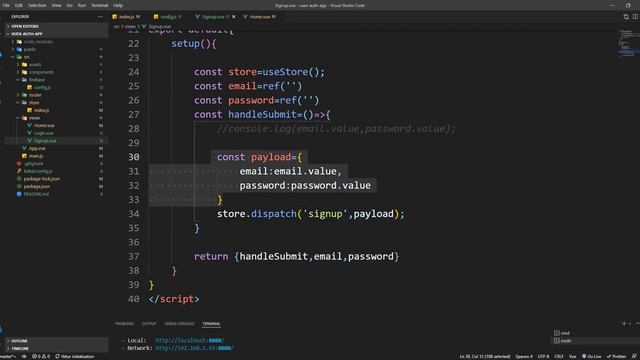
Task: Open the Terminal menu
Action: click(100, 5)
